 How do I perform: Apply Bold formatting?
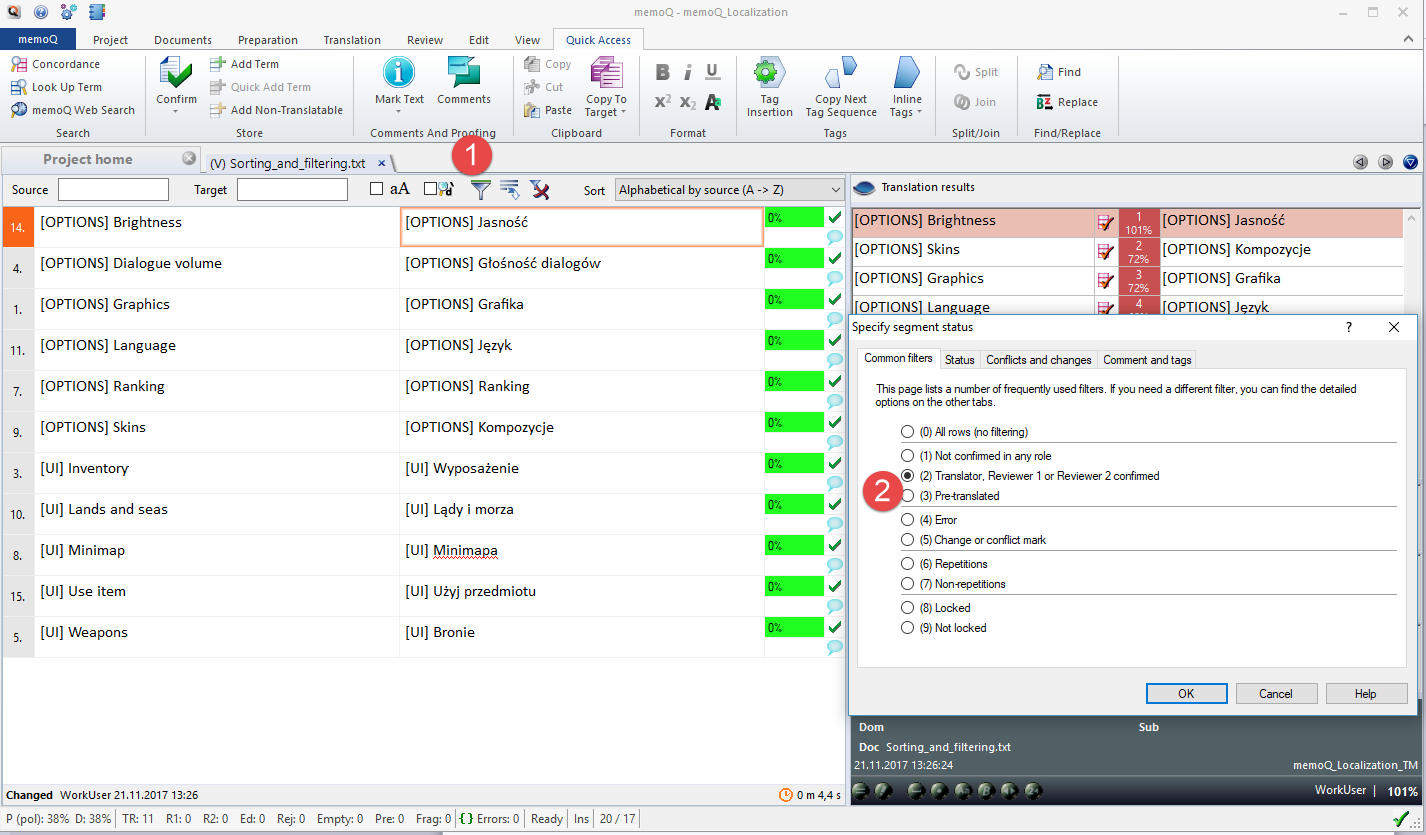tap(662, 72)
